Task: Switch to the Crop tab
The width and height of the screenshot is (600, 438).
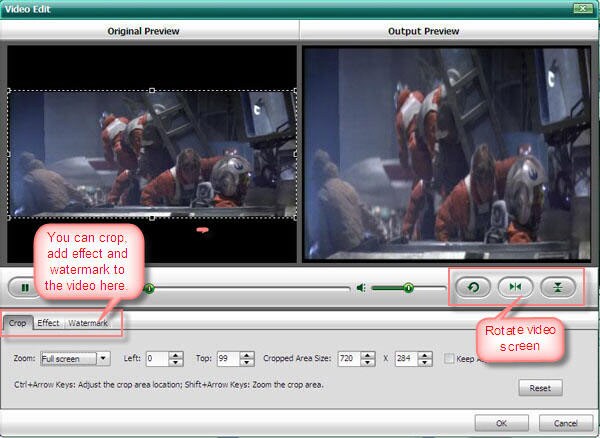Action: (17, 323)
